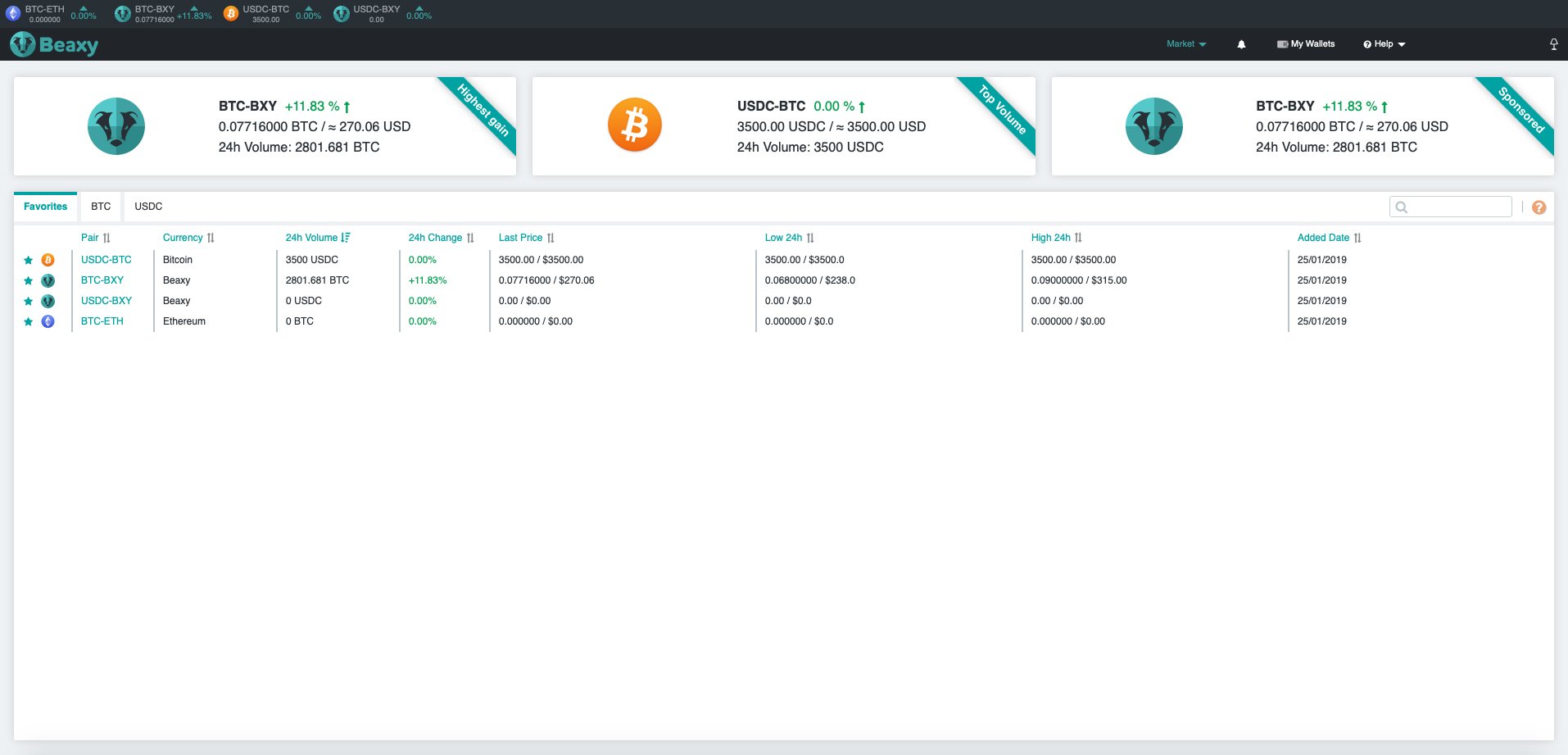
Task: Click the BTC-BXY title on Highest gain card
Action: click(247, 107)
